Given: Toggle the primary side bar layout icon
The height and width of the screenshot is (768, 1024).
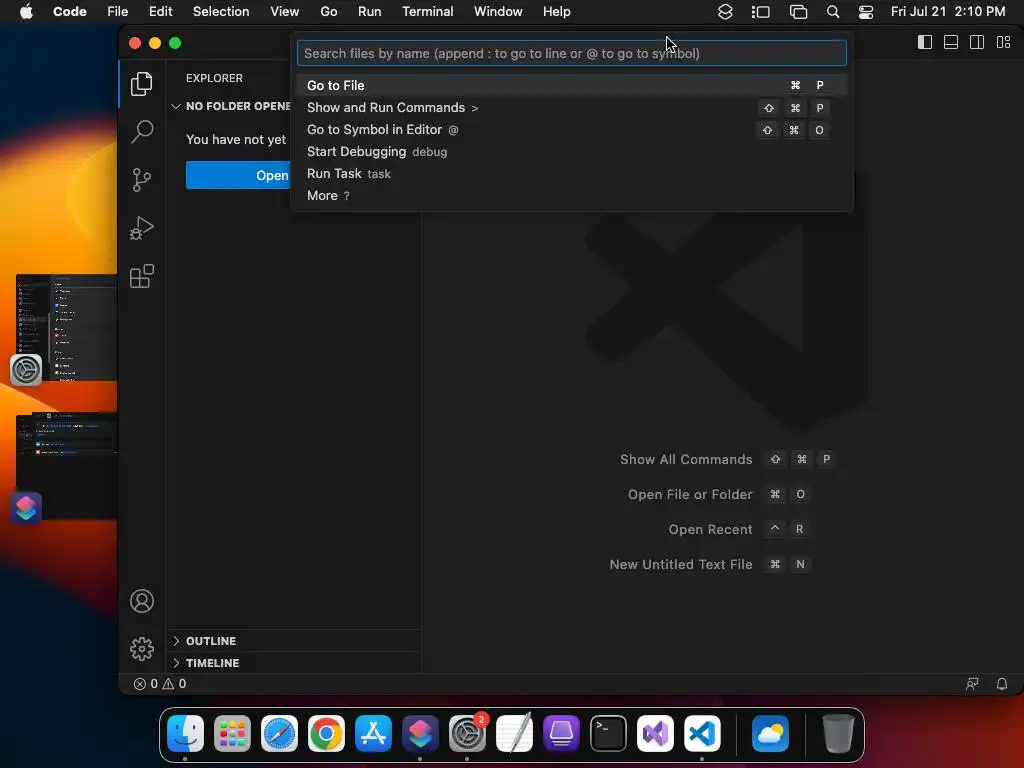Looking at the screenshot, I should pos(925,42).
